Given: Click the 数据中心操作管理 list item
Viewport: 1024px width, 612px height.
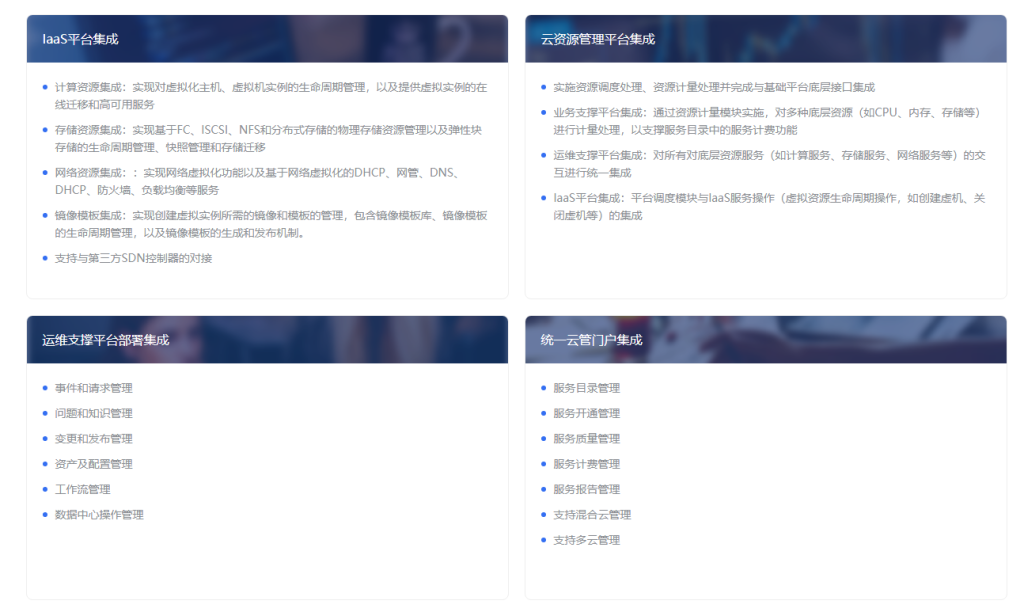Looking at the screenshot, I should pyautogui.click(x=99, y=515).
